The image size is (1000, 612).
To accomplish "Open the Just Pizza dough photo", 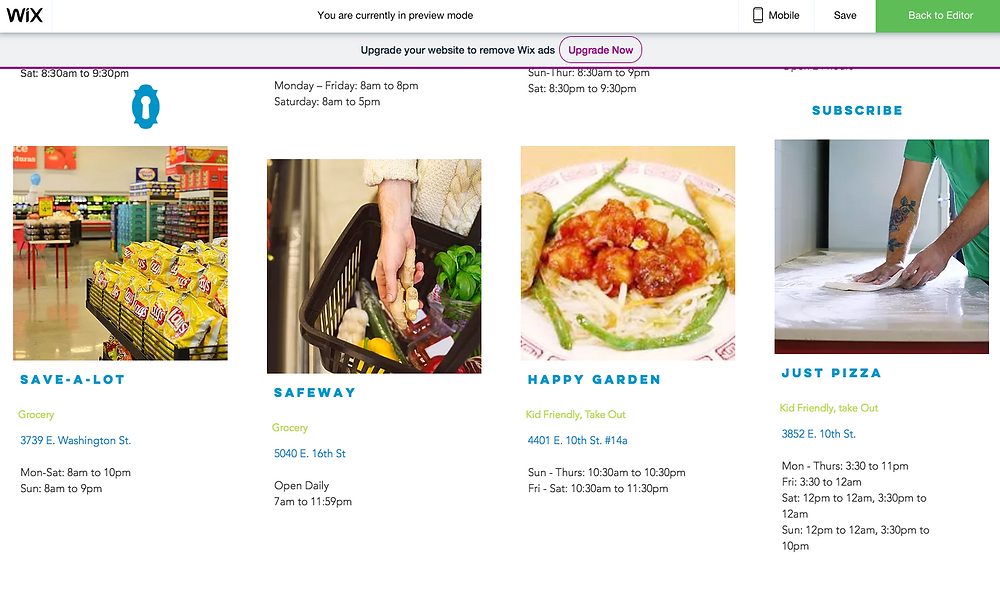I will (881, 247).
